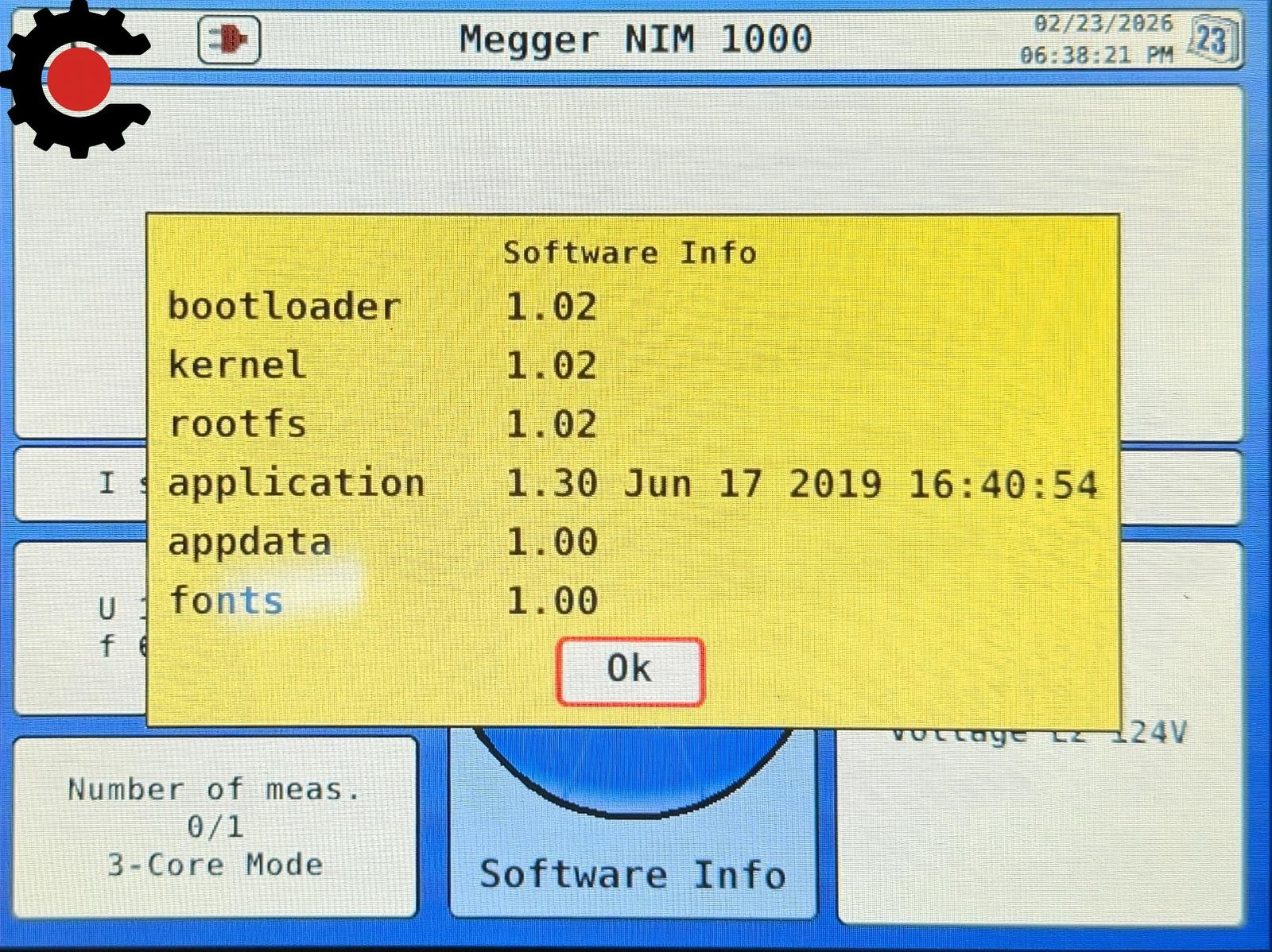Click the fonts version 1.00 value

[552, 600]
